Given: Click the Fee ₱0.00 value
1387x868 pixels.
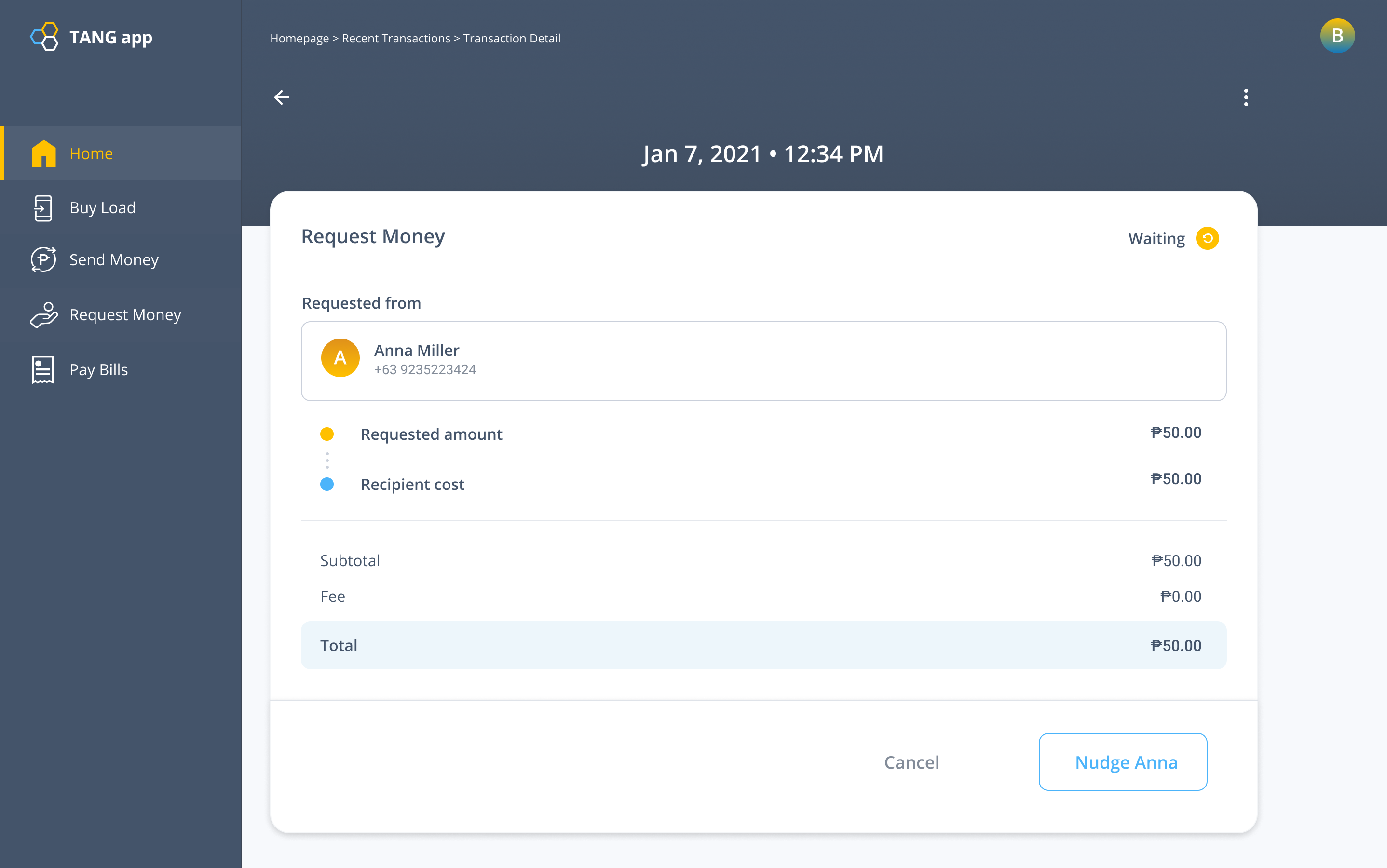Looking at the screenshot, I should click(1180, 597).
